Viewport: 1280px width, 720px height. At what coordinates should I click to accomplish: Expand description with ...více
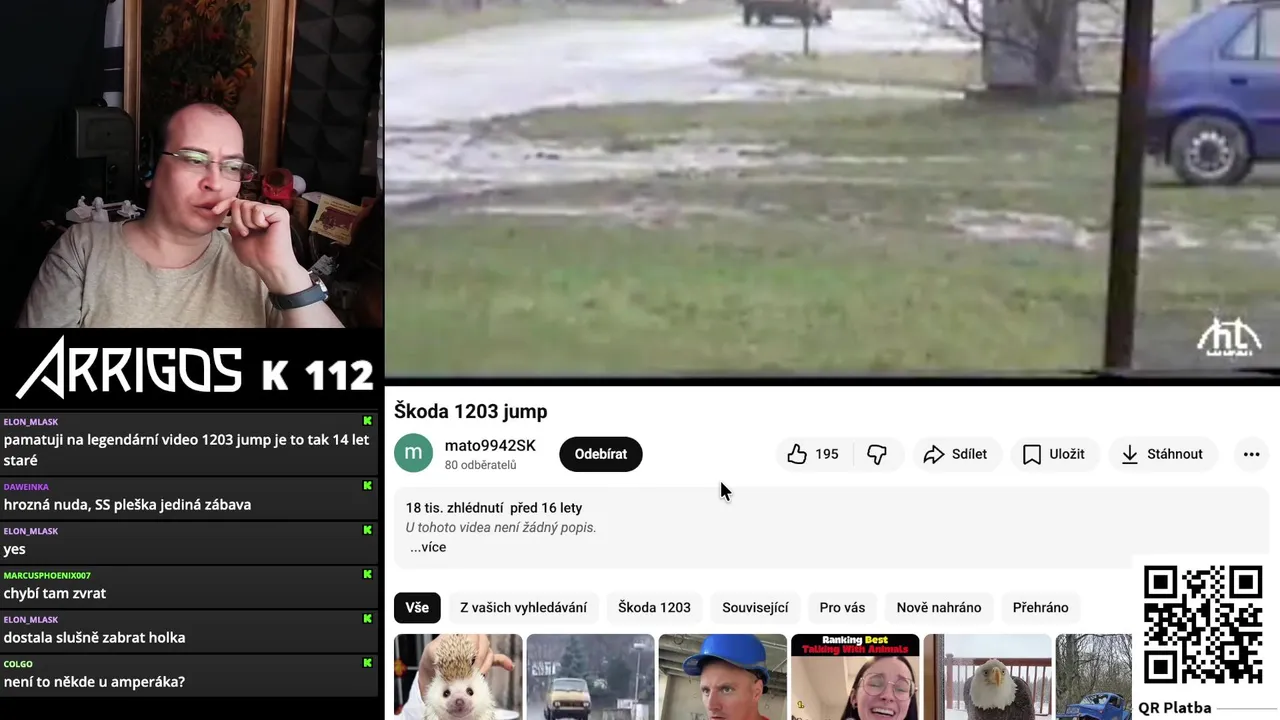coord(428,547)
